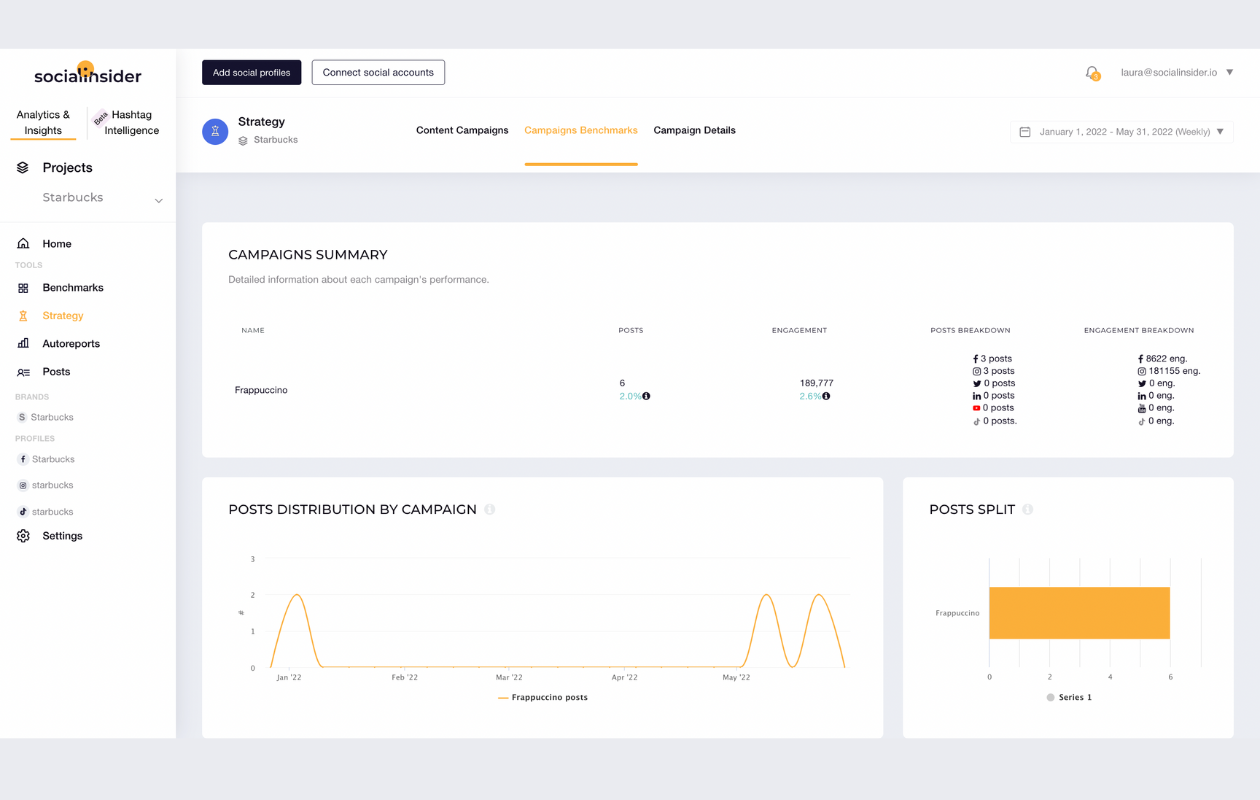Click the Facebook icon beside 3 posts
This screenshot has width=1260, height=800.
(975, 359)
